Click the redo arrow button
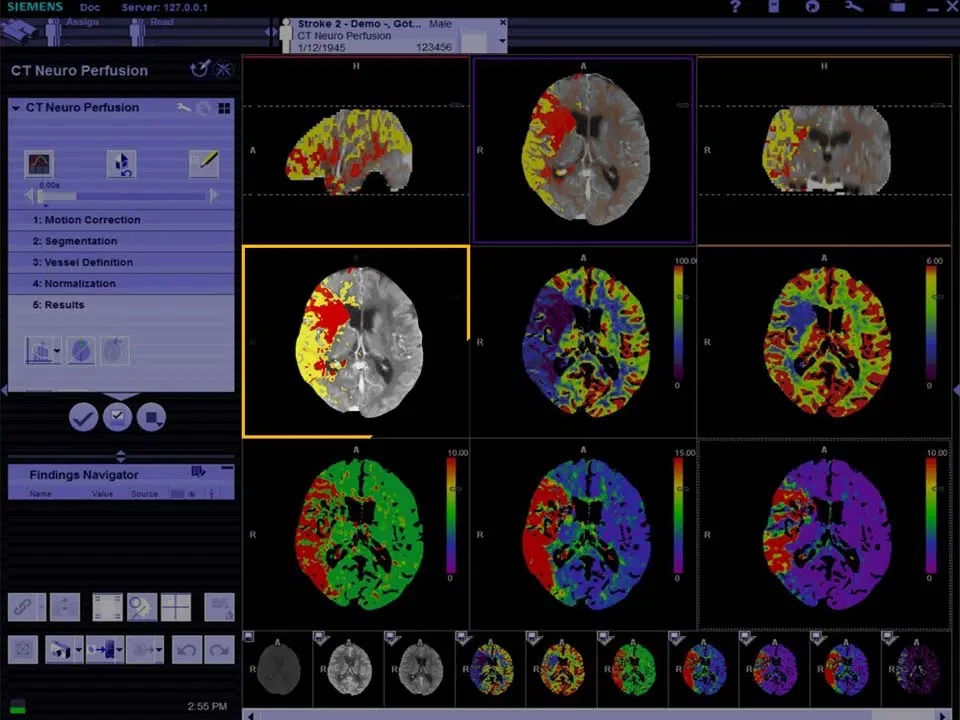 (219, 650)
